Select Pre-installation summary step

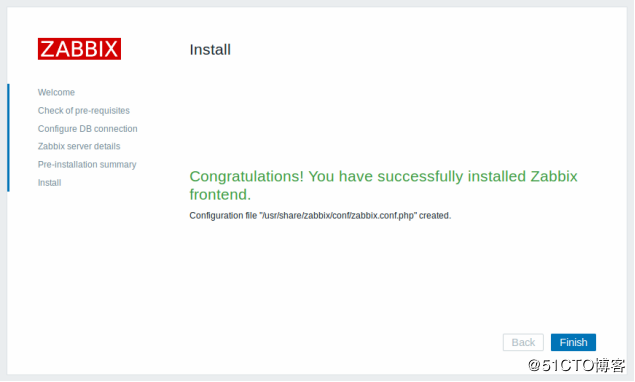pyautogui.click(x=87, y=164)
